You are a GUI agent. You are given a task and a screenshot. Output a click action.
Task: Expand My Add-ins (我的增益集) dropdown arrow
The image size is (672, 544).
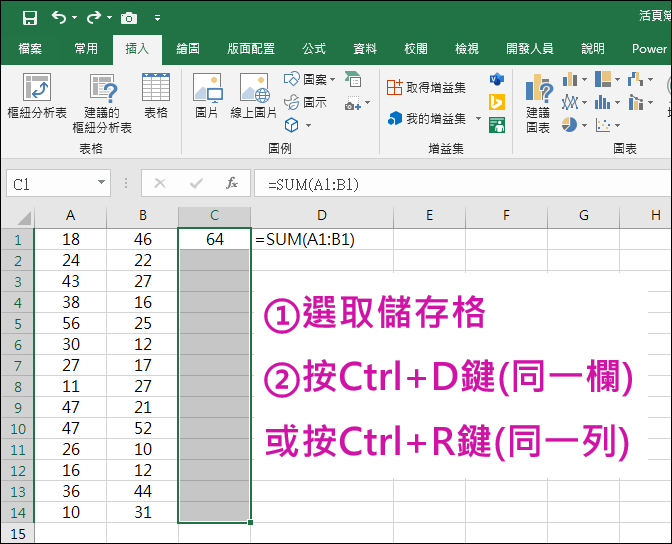point(478,118)
